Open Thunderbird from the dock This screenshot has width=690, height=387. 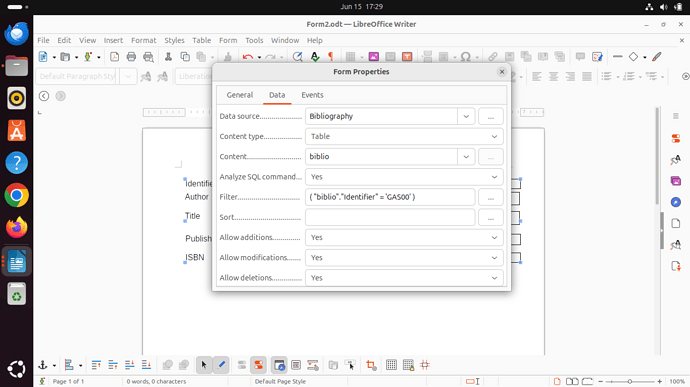(17, 33)
